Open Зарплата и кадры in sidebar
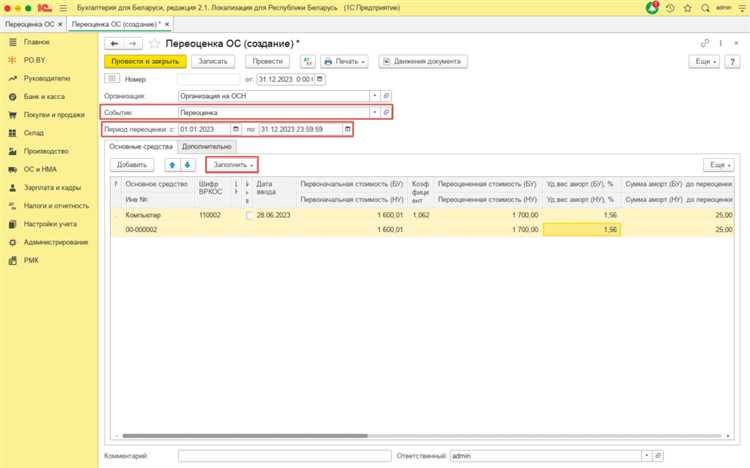This screenshot has height=468, width=750. 55,188
